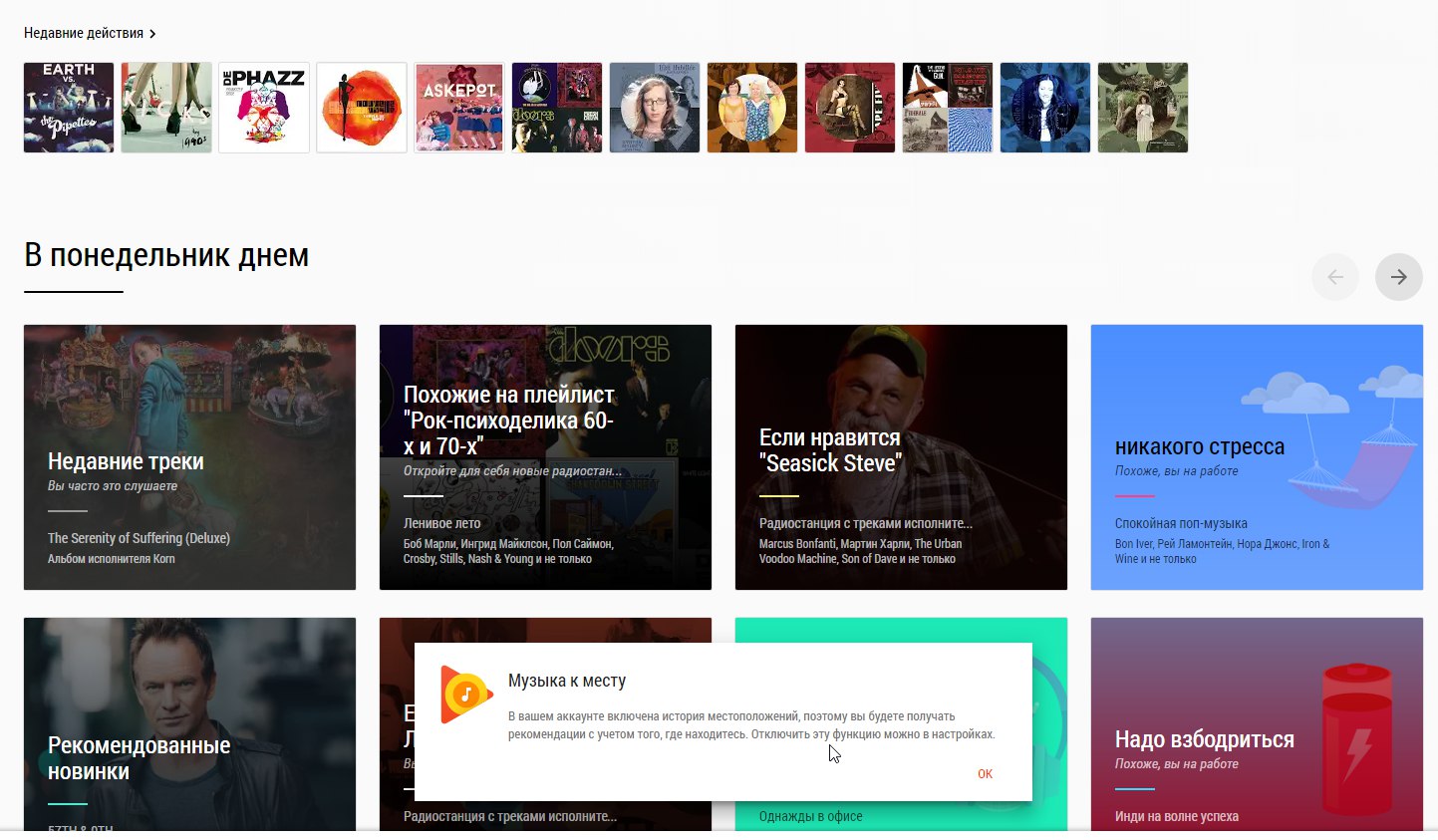1438x840 pixels.
Task: Click OK in the "Музыка к месту" dialog
Action: pos(985,774)
